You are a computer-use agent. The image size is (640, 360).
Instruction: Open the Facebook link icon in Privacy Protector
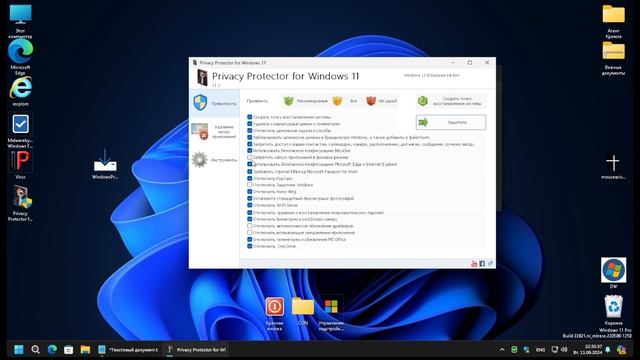point(482,264)
